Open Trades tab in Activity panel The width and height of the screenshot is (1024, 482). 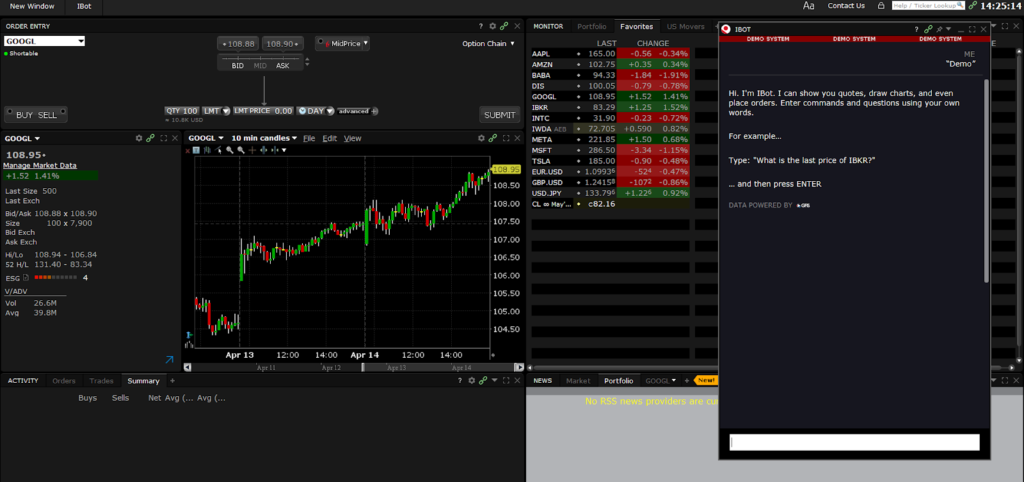[101, 381]
